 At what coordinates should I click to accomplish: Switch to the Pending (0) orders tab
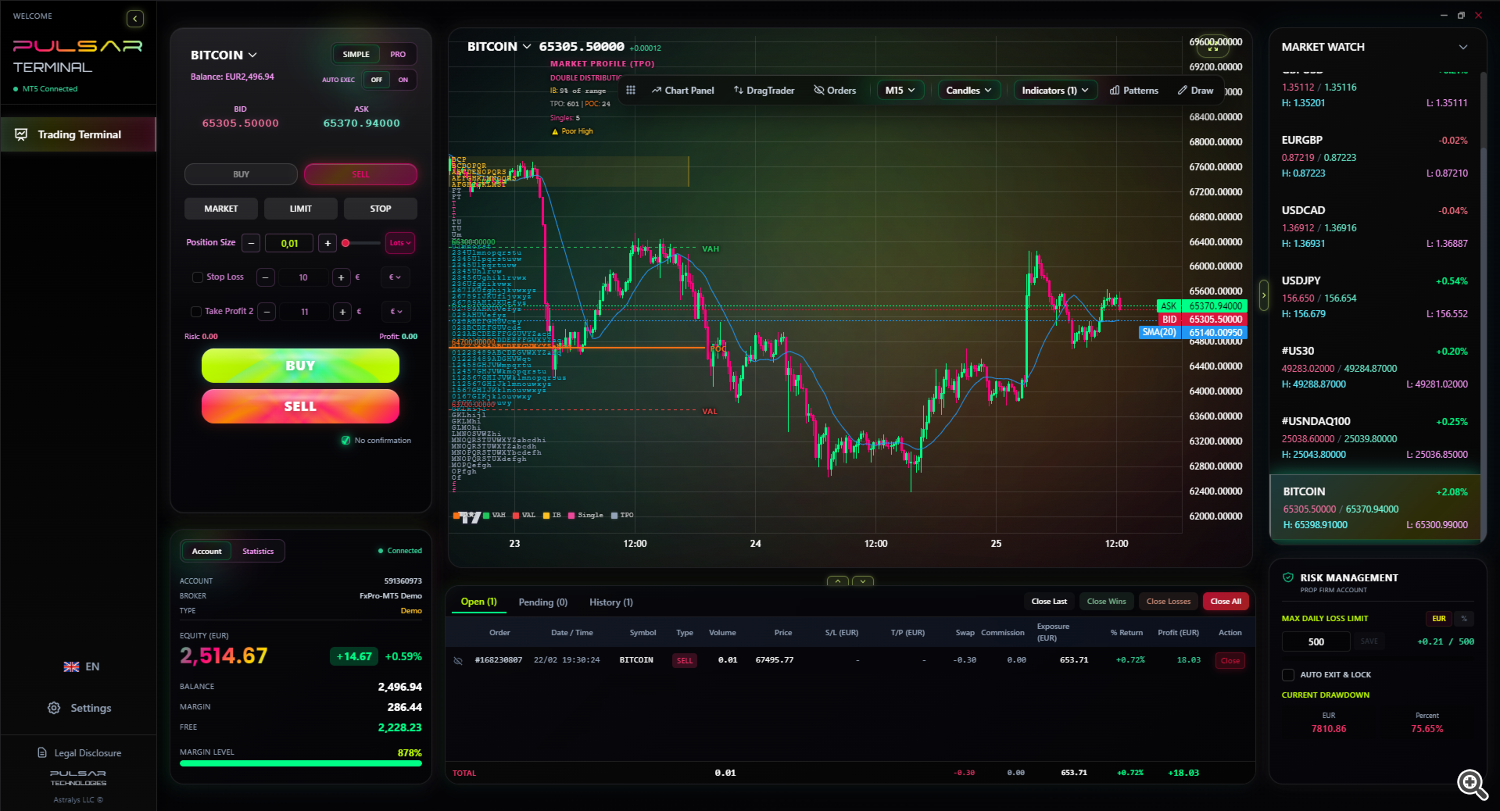point(543,602)
